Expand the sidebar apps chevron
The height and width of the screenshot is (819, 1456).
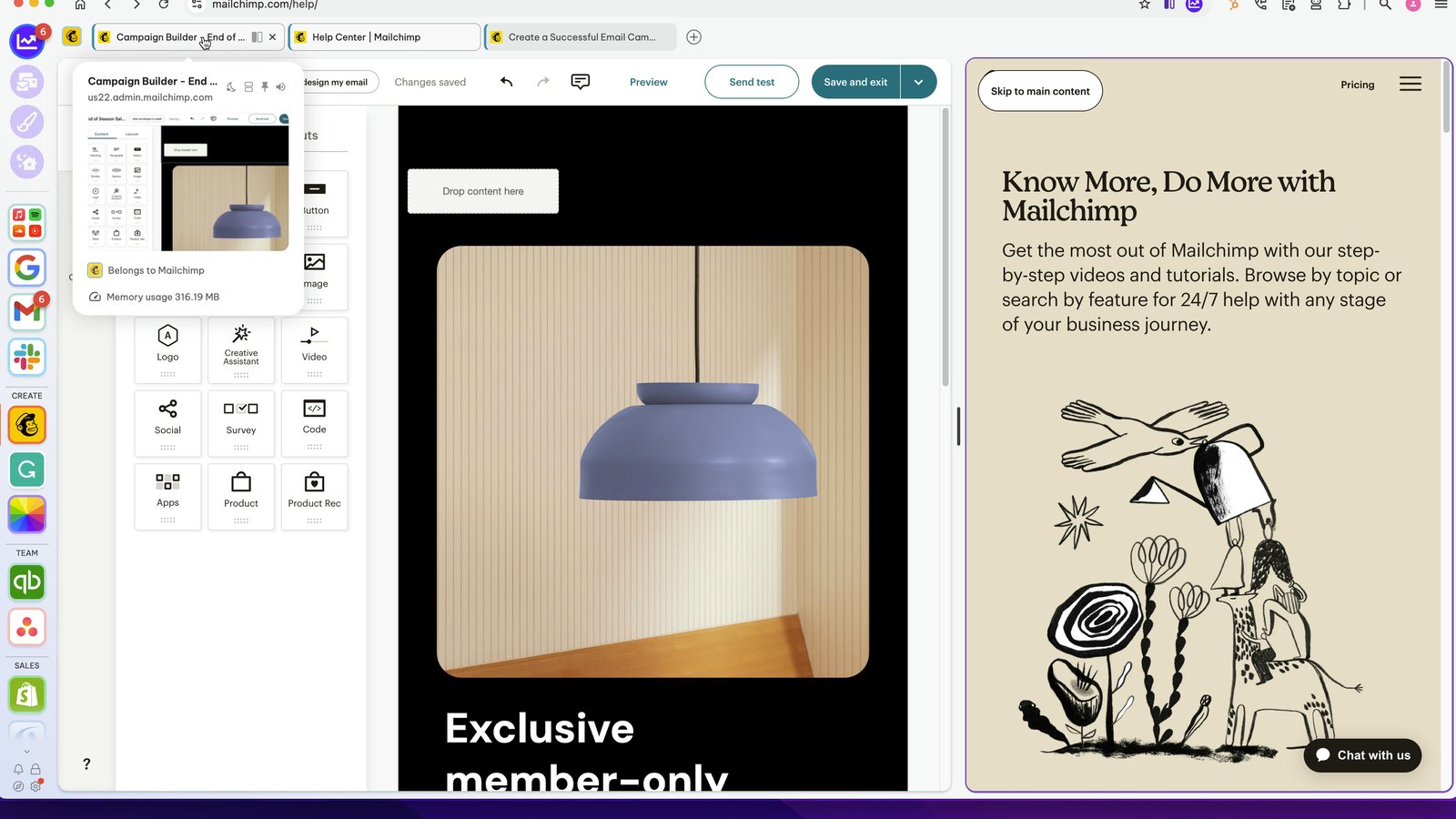point(26,752)
